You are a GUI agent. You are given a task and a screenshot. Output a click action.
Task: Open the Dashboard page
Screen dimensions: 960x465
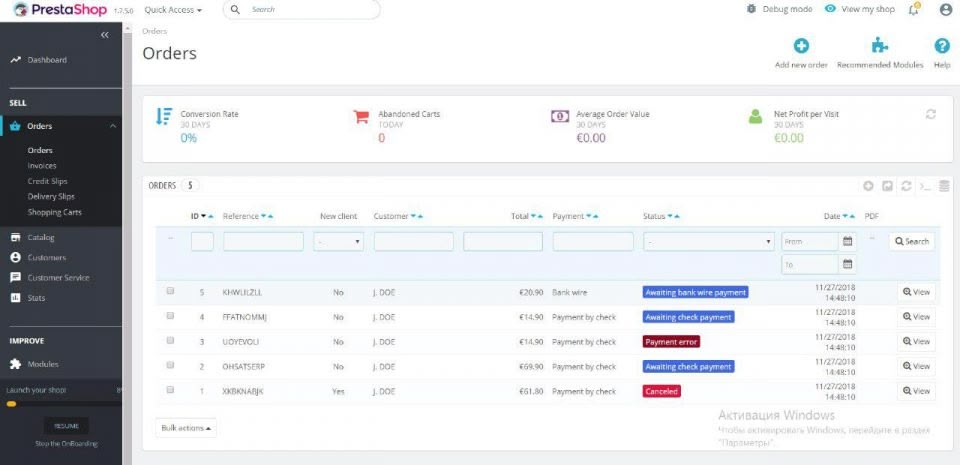47,60
